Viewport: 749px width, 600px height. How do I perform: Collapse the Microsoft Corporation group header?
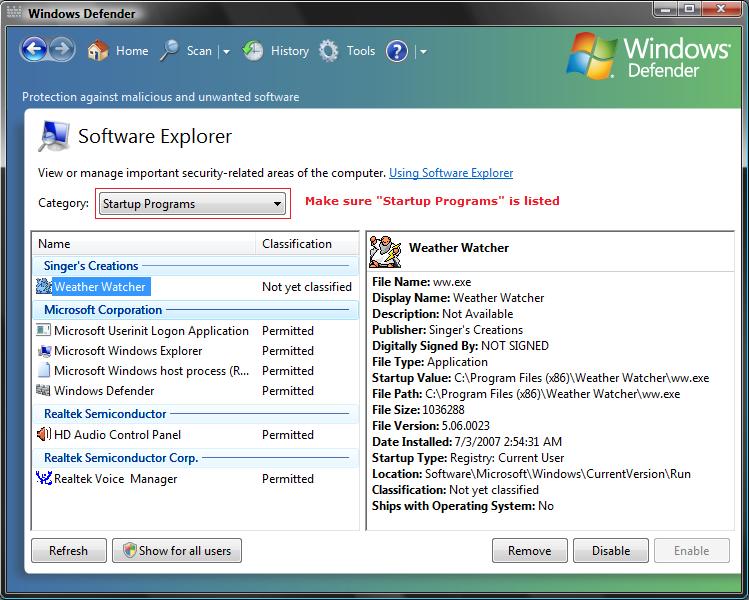pos(196,310)
